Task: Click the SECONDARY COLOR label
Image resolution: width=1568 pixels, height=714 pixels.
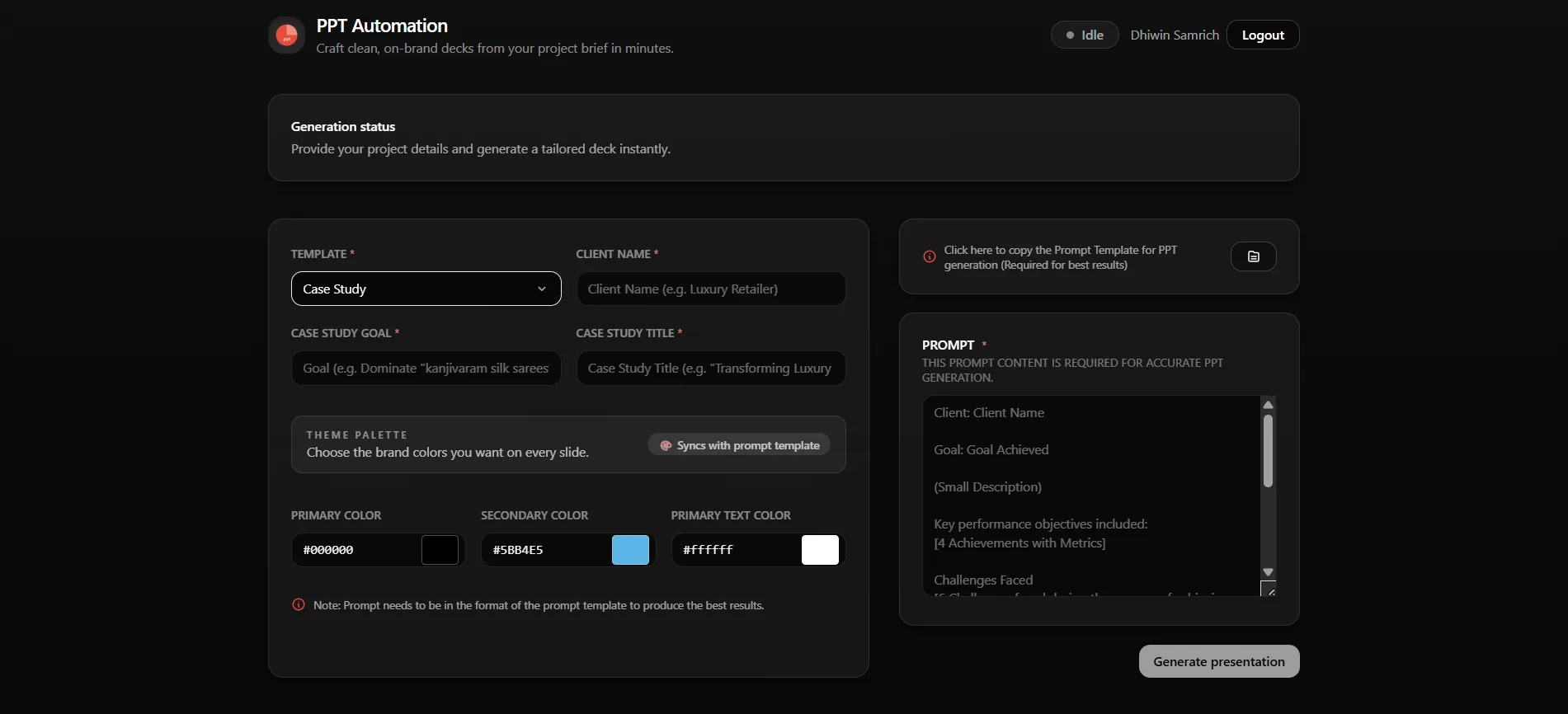Action: 534,515
